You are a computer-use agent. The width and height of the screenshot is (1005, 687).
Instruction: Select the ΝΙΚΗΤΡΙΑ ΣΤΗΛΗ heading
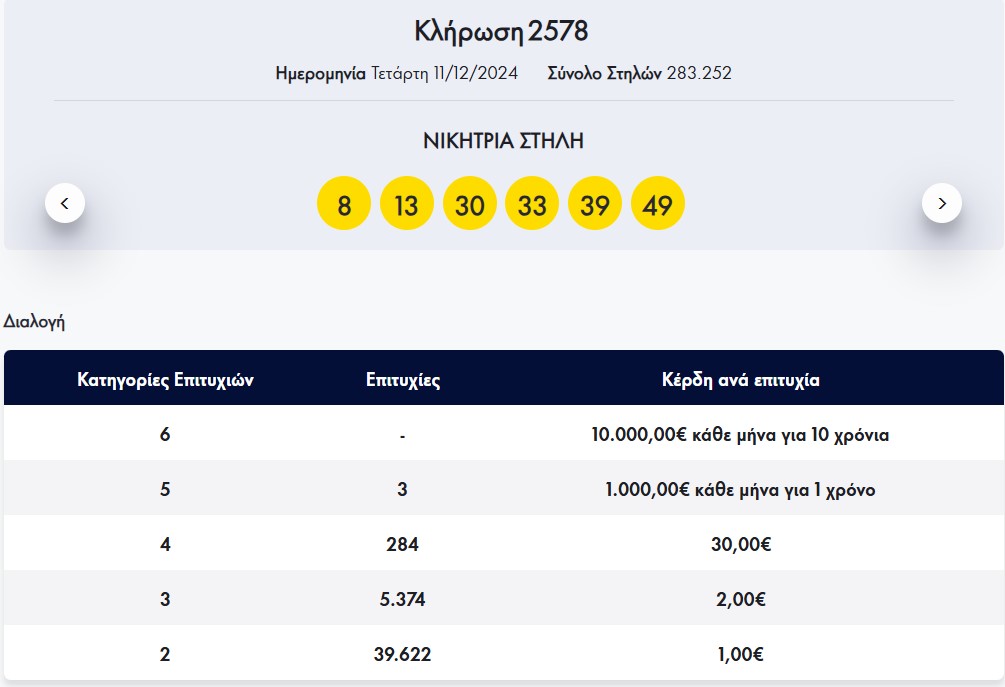click(502, 140)
